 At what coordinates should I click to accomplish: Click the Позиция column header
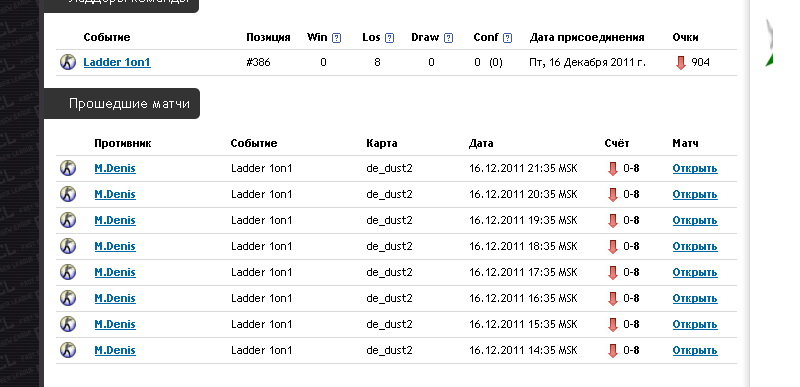click(x=268, y=37)
